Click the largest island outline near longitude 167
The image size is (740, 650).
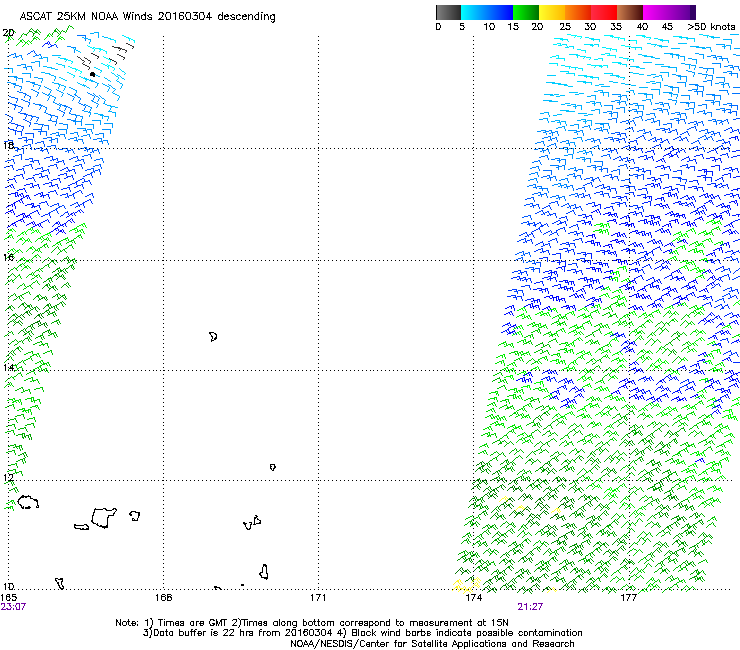click(x=104, y=518)
